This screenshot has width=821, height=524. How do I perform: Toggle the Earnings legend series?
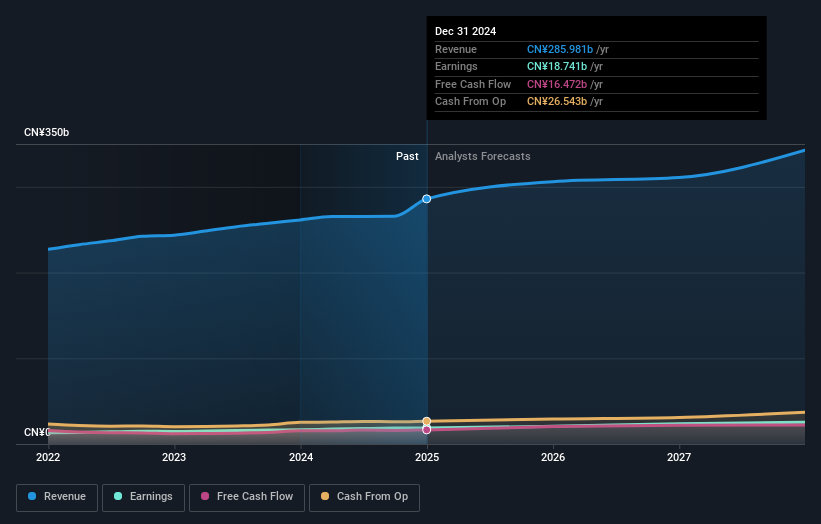click(143, 497)
